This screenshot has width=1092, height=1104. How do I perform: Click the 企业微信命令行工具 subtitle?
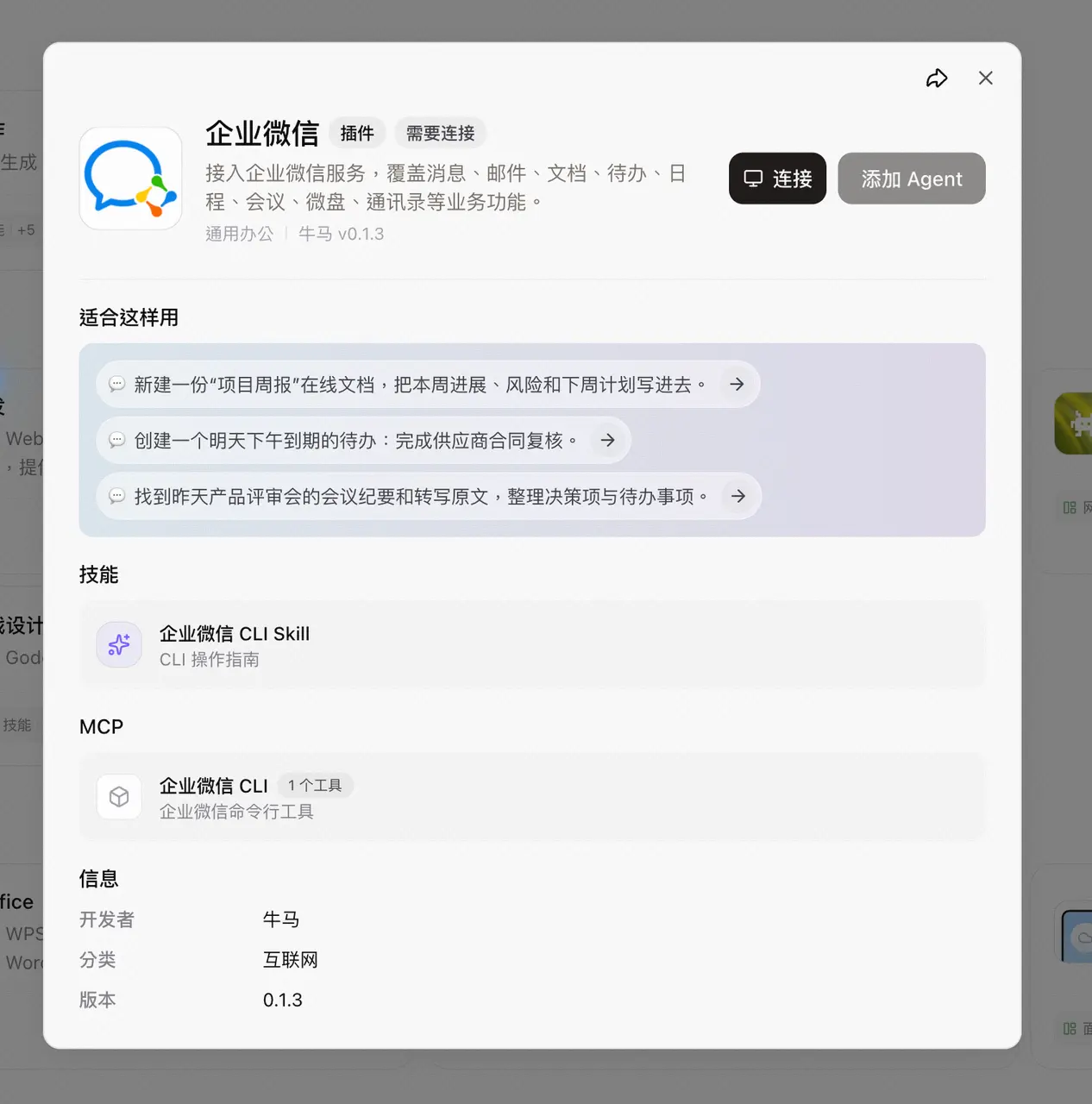[x=236, y=812]
